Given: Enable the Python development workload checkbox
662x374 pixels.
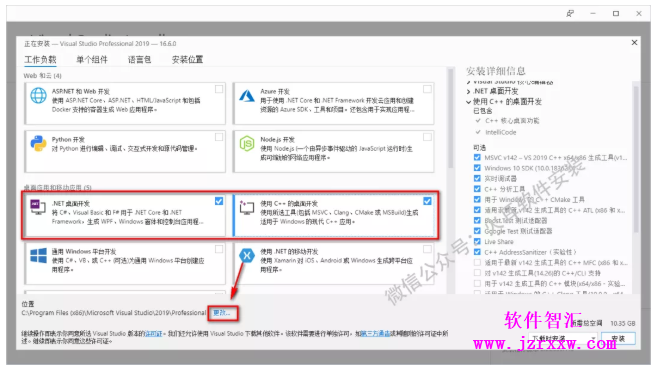Looking at the screenshot, I should [219, 137].
